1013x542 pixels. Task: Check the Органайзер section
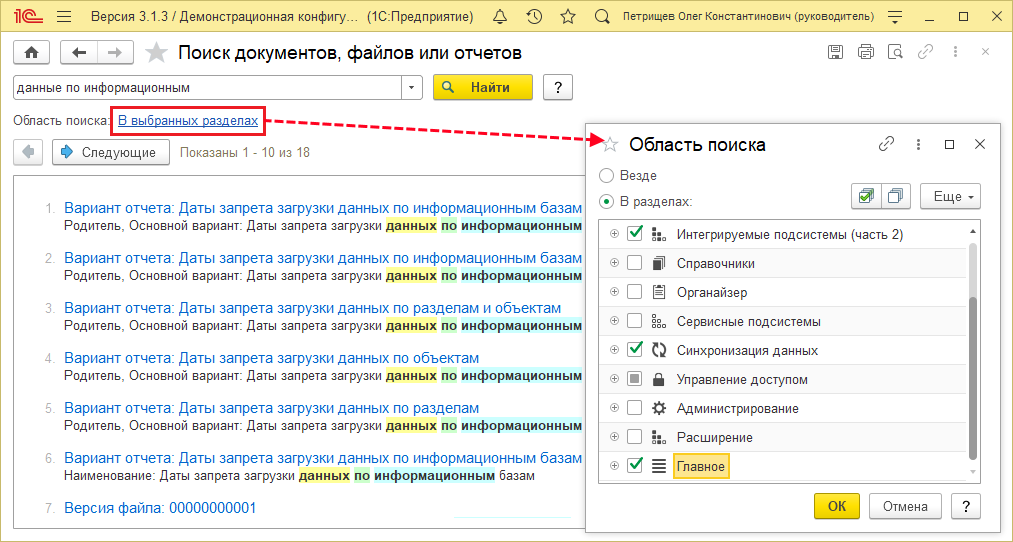click(x=635, y=292)
